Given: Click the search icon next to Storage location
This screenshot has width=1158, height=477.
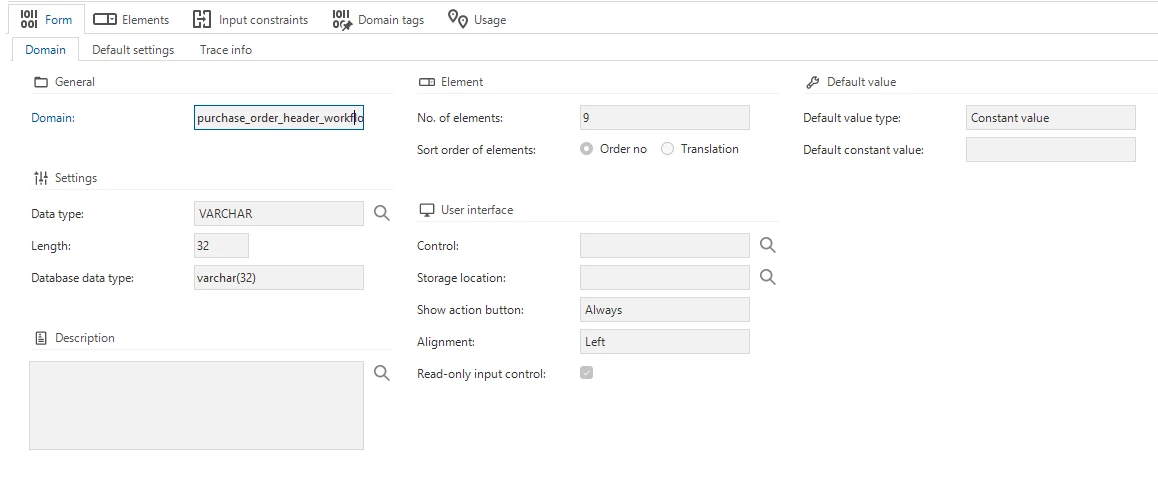Looking at the screenshot, I should point(767,277).
